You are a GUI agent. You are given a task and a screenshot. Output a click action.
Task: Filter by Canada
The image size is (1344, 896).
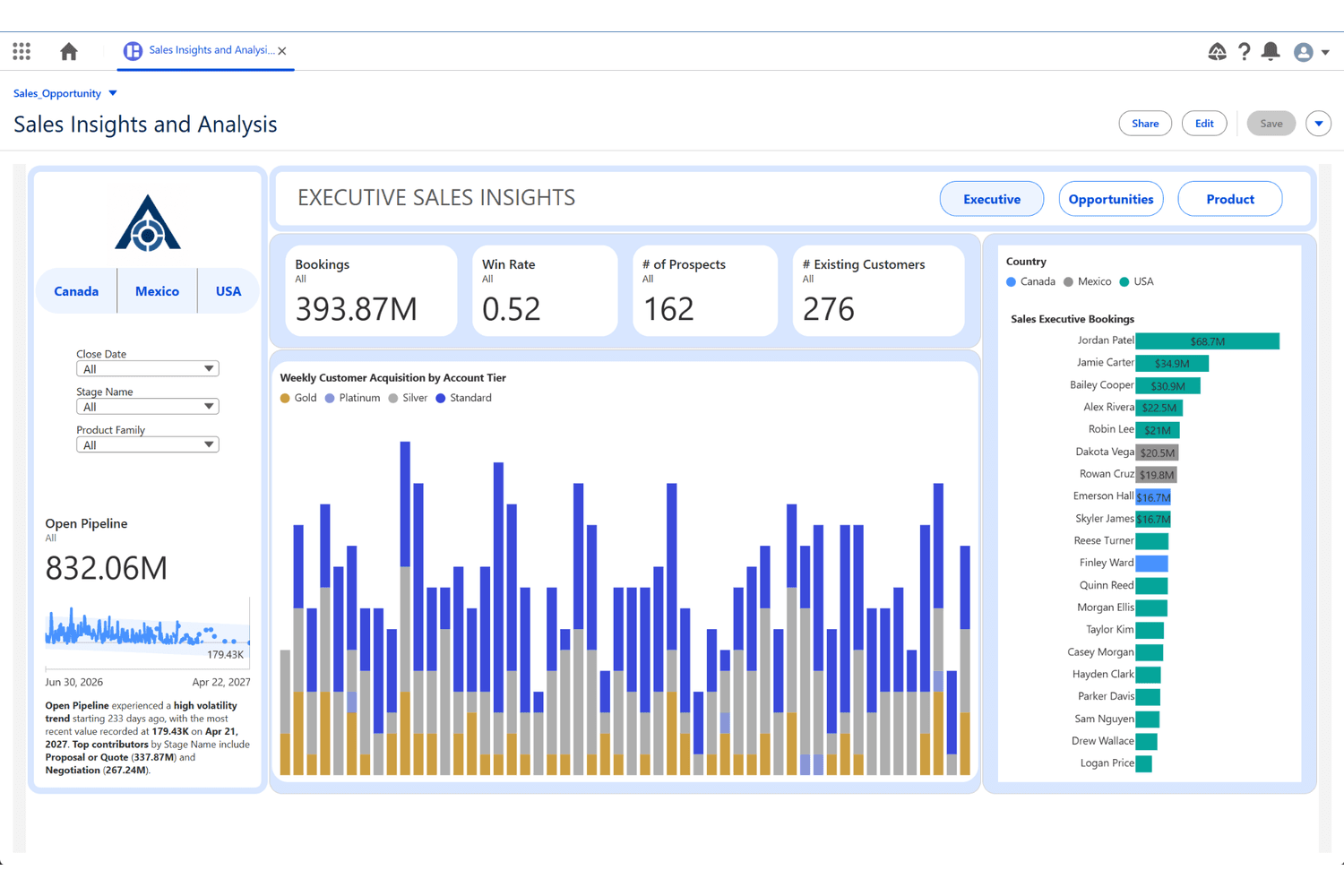76,291
